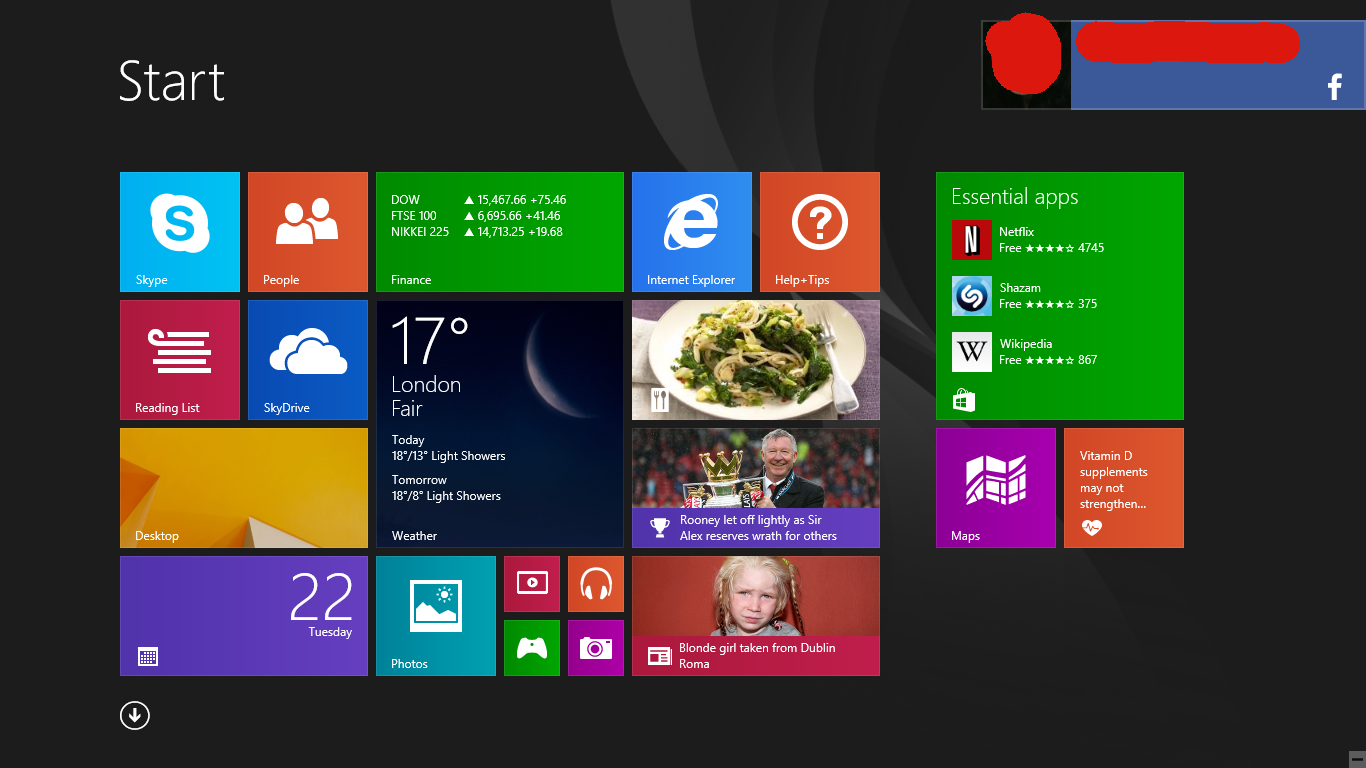1366x768 pixels.
Task: Click Today's forecast in Weather tile
Action: [x=448, y=448]
